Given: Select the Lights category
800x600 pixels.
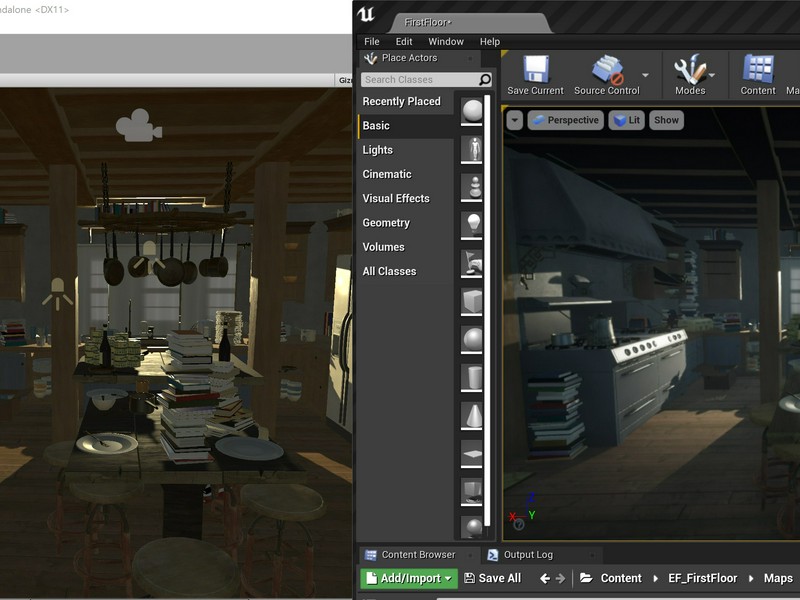Looking at the screenshot, I should click(406, 150).
